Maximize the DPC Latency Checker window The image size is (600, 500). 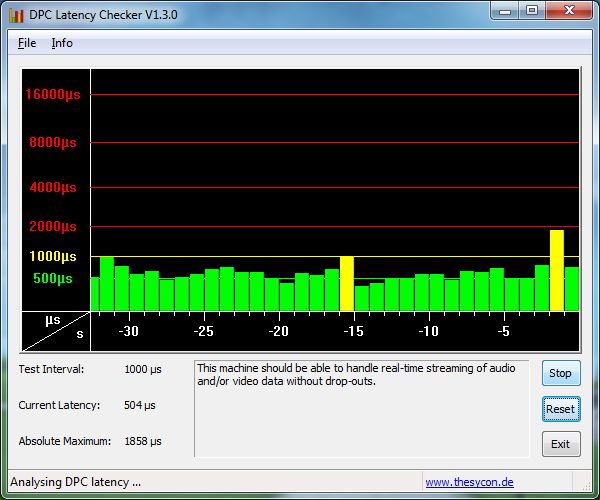tap(532, 11)
